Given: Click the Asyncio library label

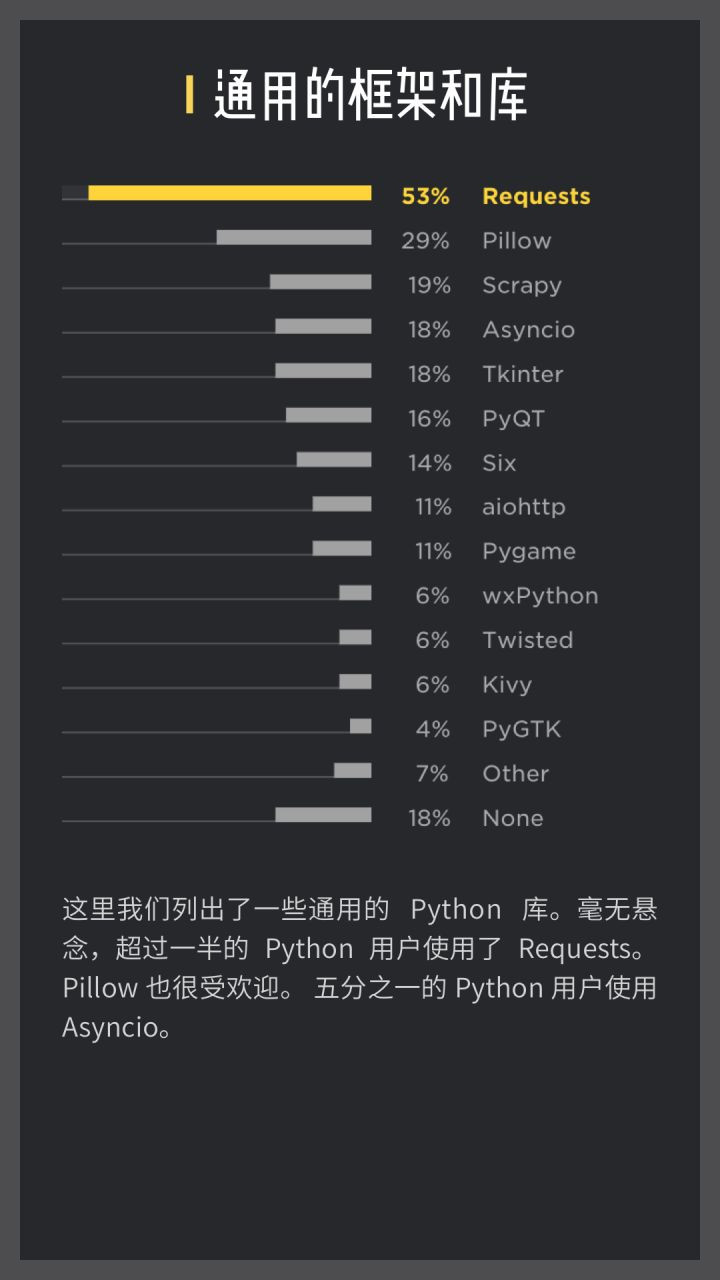Looking at the screenshot, I should click(528, 330).
